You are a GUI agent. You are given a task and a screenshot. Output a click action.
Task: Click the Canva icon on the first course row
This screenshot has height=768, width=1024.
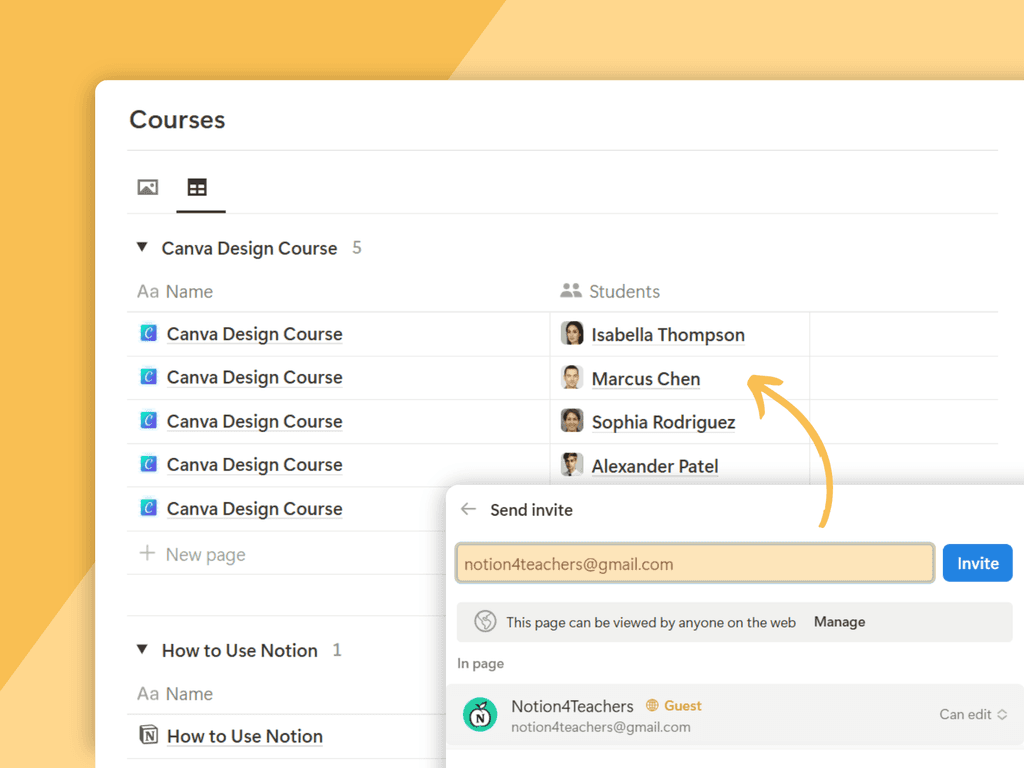[148, 333]
